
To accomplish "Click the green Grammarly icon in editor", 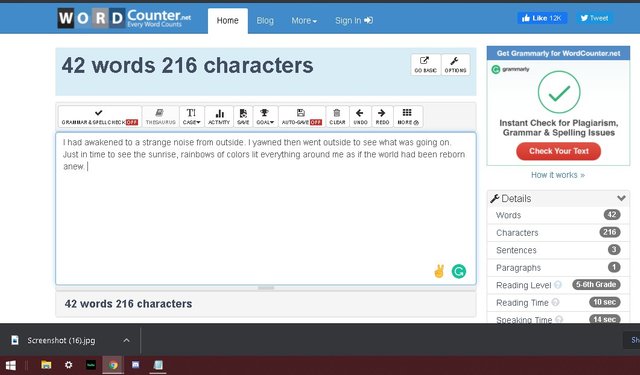I will [459, 271].
